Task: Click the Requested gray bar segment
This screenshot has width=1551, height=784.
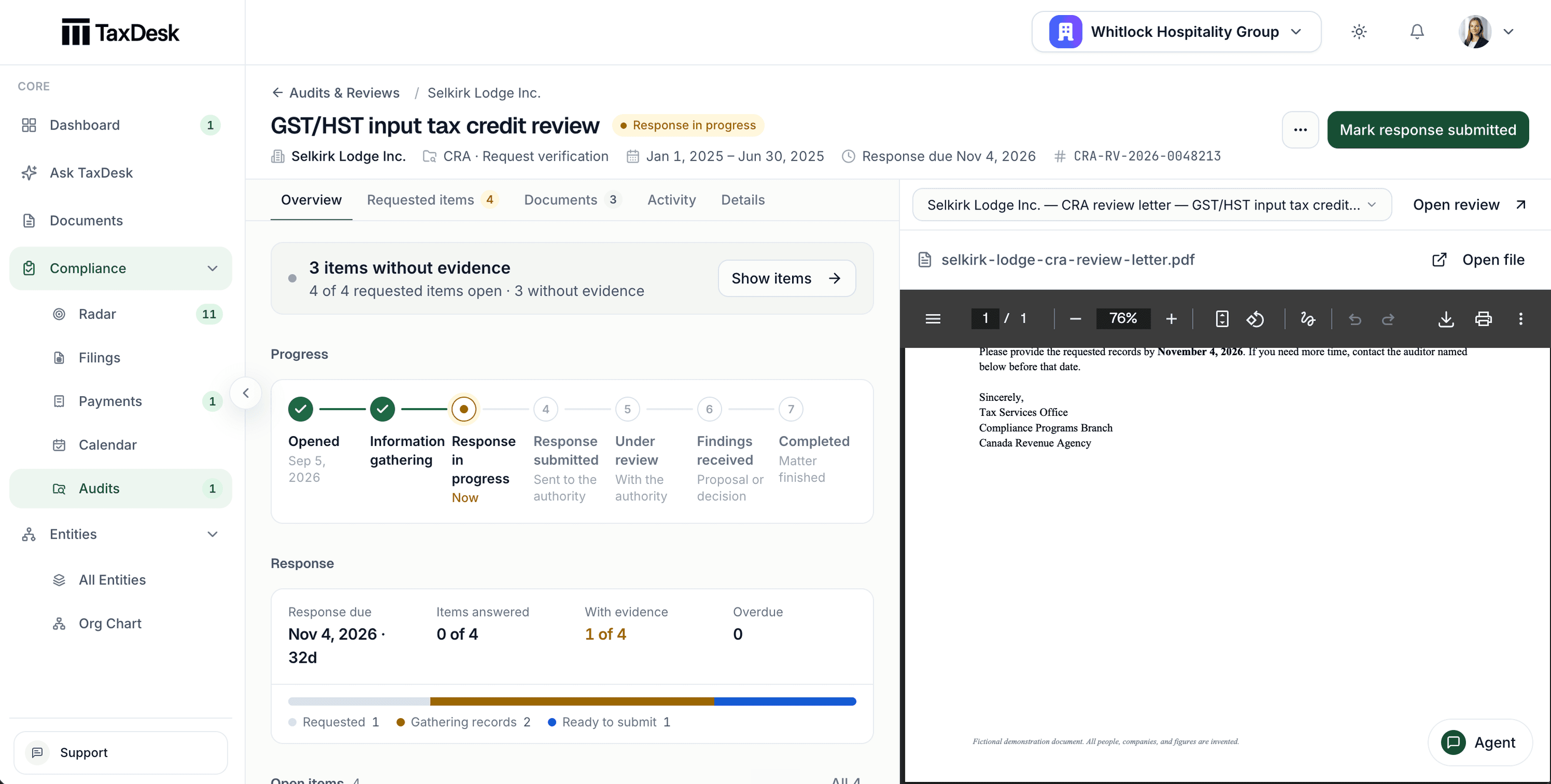Action: click(359, 702)
